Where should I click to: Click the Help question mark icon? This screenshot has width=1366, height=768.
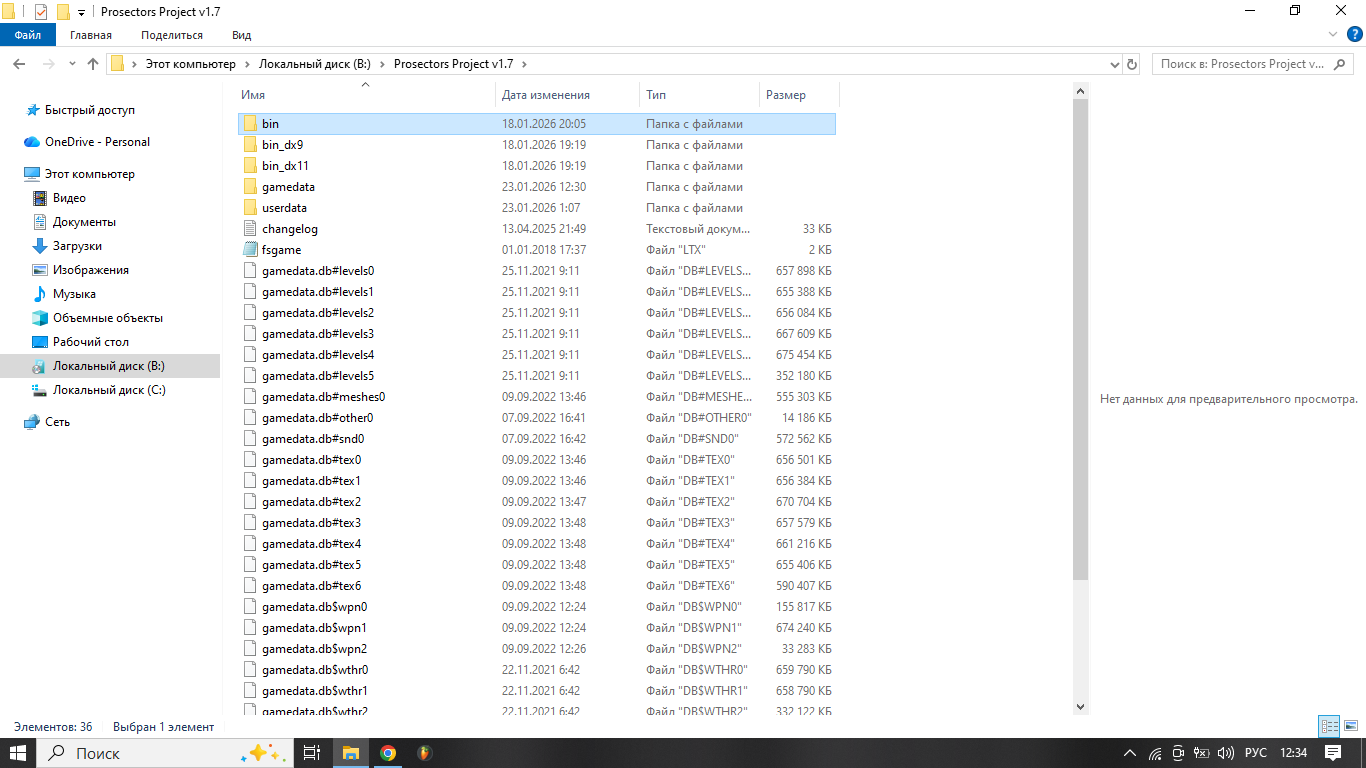tap(1355, 34)
